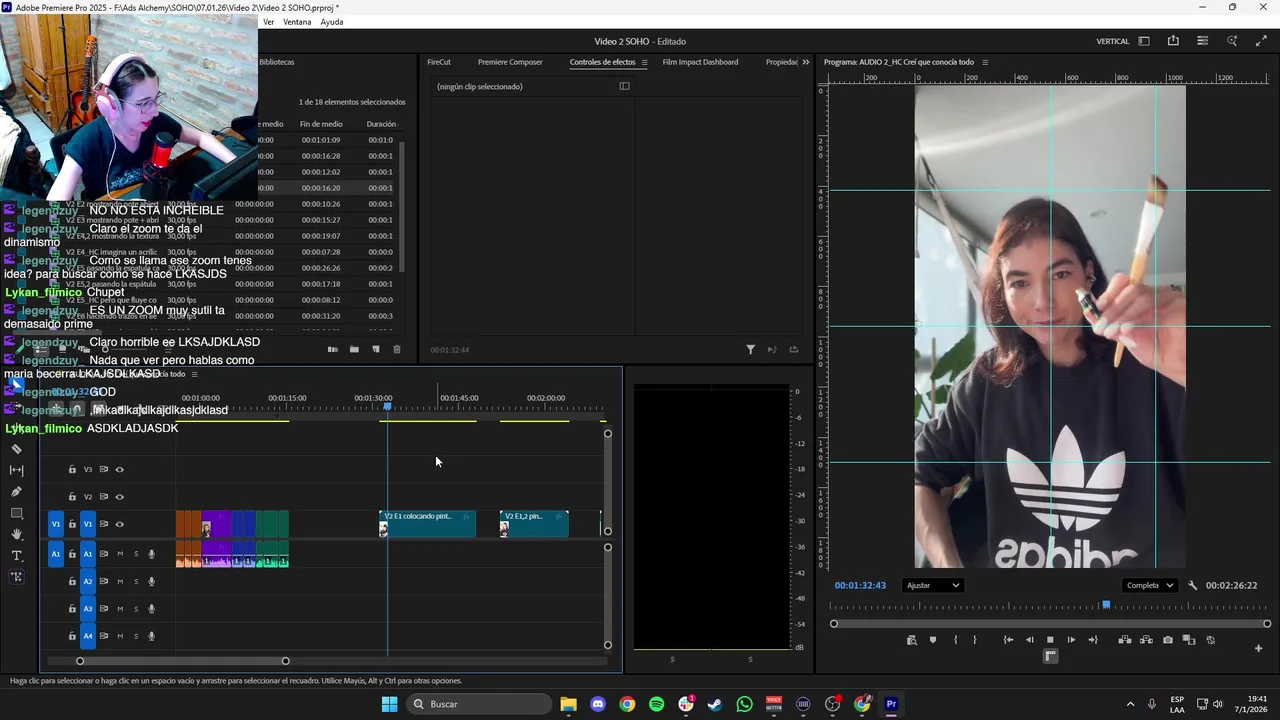The height and width of the screenshot is (720, 1280).
Task: Step forward one frame
Action: pos(1071,640)
